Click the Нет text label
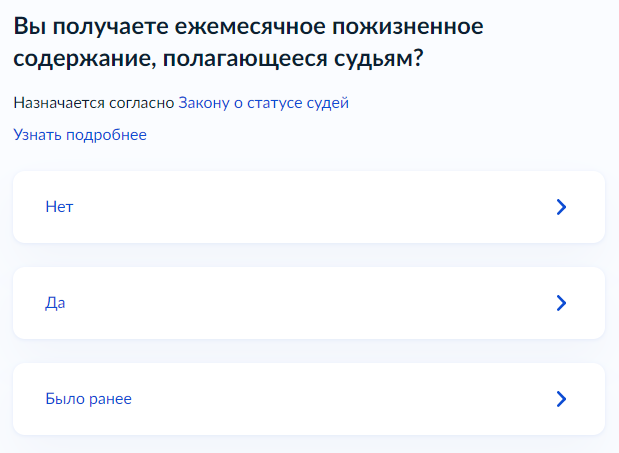This screenshot has width=619, height=453. (60, 207)
